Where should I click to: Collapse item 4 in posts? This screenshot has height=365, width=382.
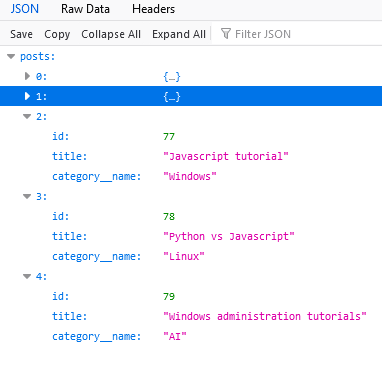click(x=27, y=276)
